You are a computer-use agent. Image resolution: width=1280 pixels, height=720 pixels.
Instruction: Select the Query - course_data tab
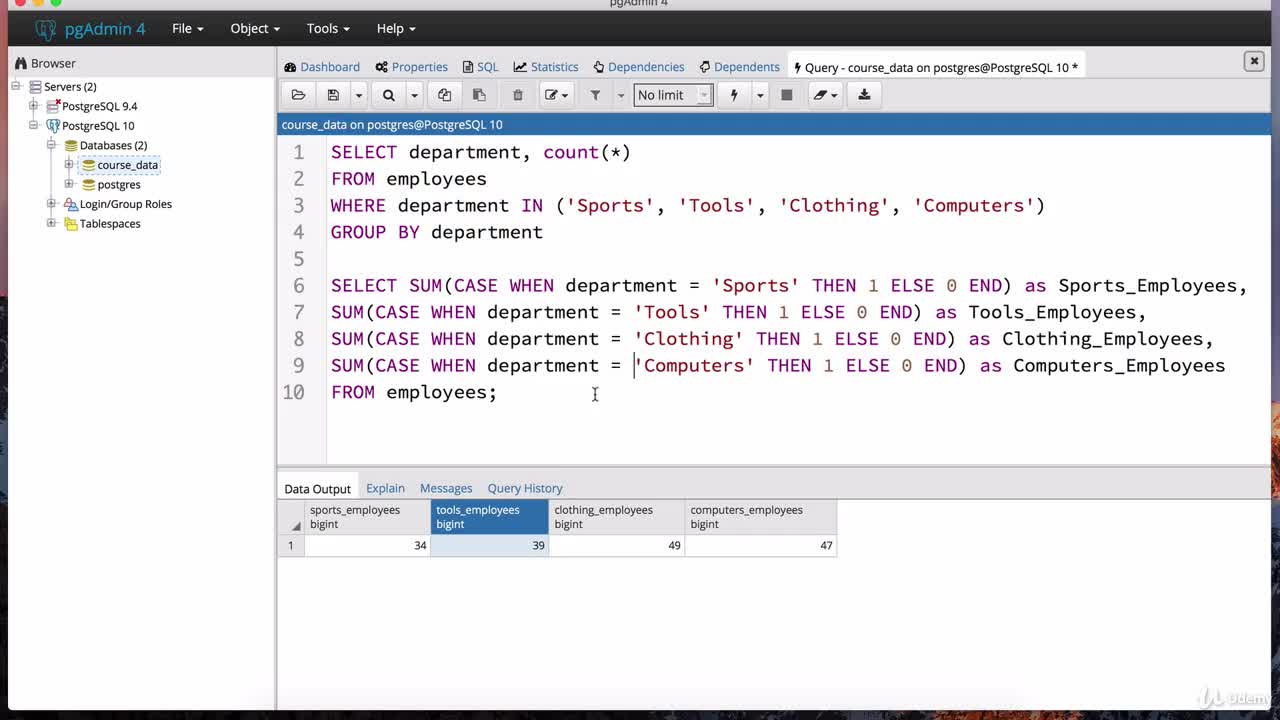pyautogui.click(x=936, y=67)
